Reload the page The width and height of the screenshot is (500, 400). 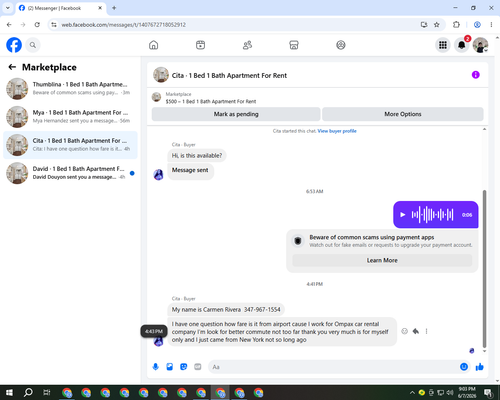37,25
